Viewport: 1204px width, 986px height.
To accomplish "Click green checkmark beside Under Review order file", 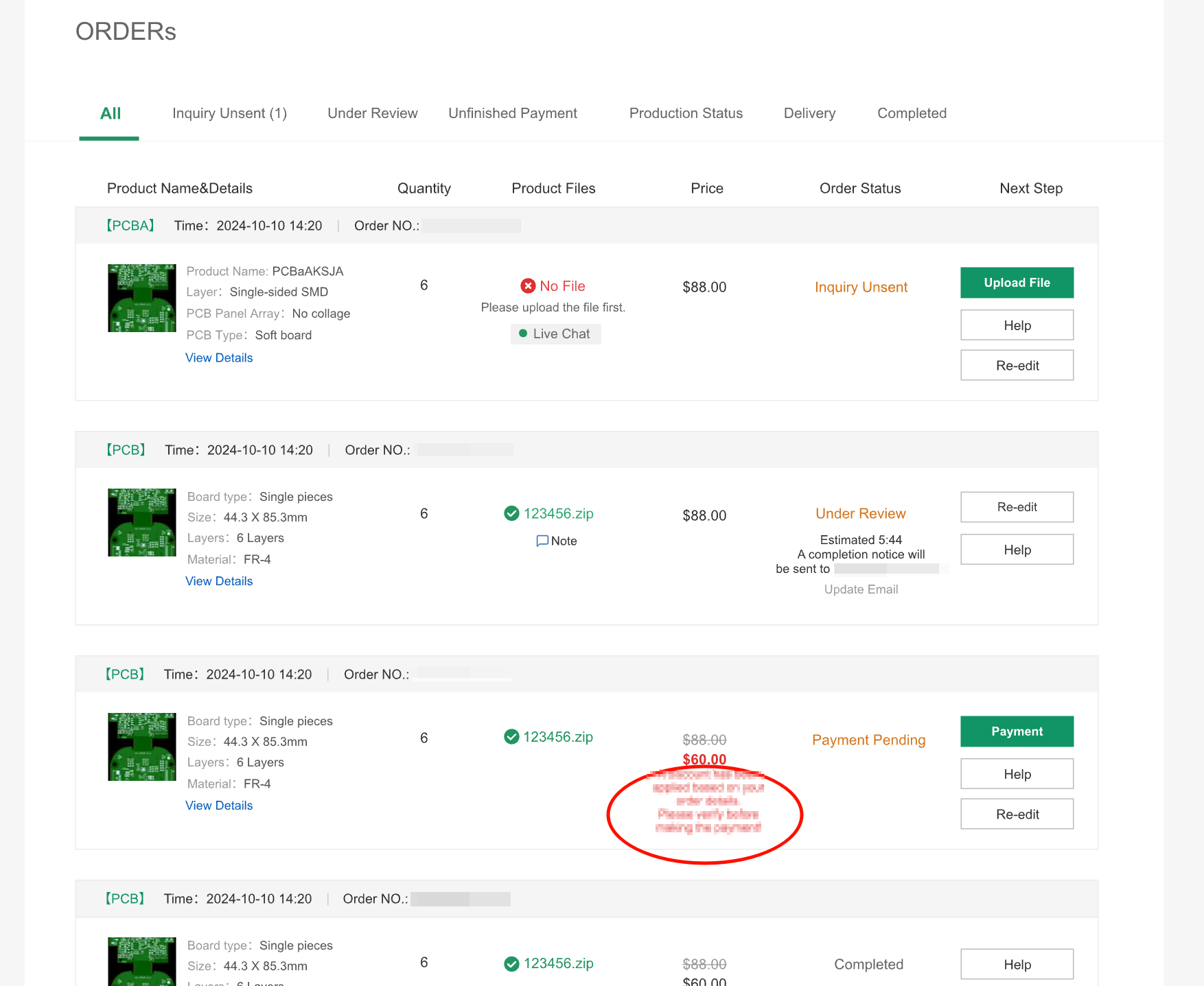I will click(x=511, y=513).
